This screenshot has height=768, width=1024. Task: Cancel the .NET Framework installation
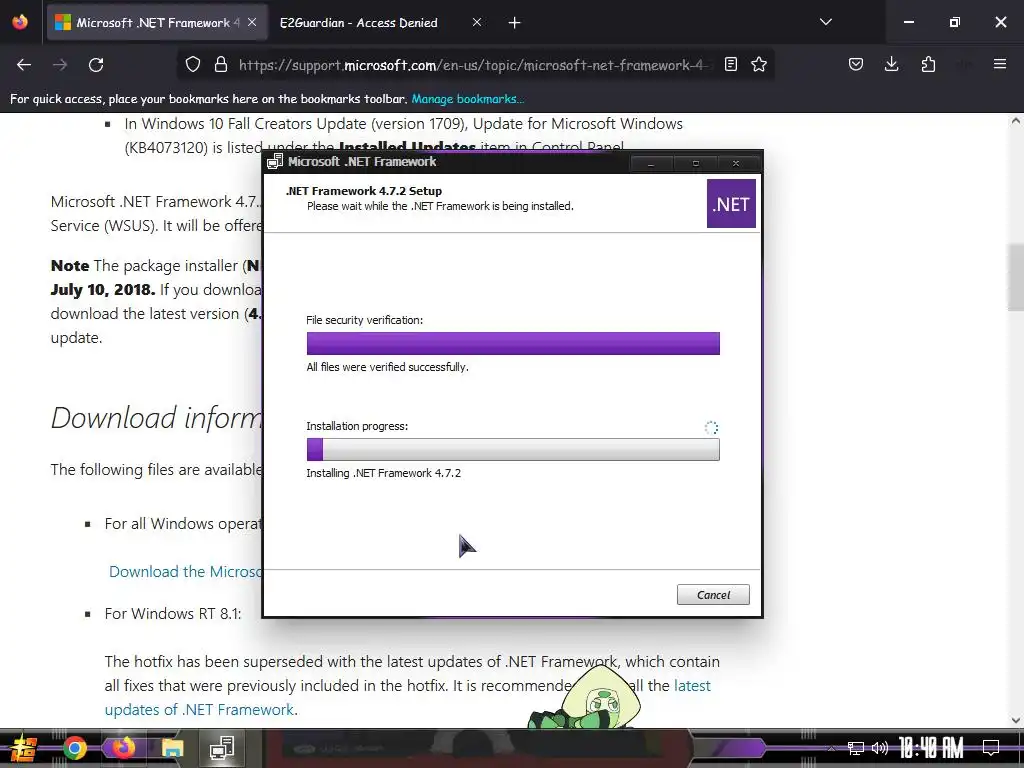712,594
